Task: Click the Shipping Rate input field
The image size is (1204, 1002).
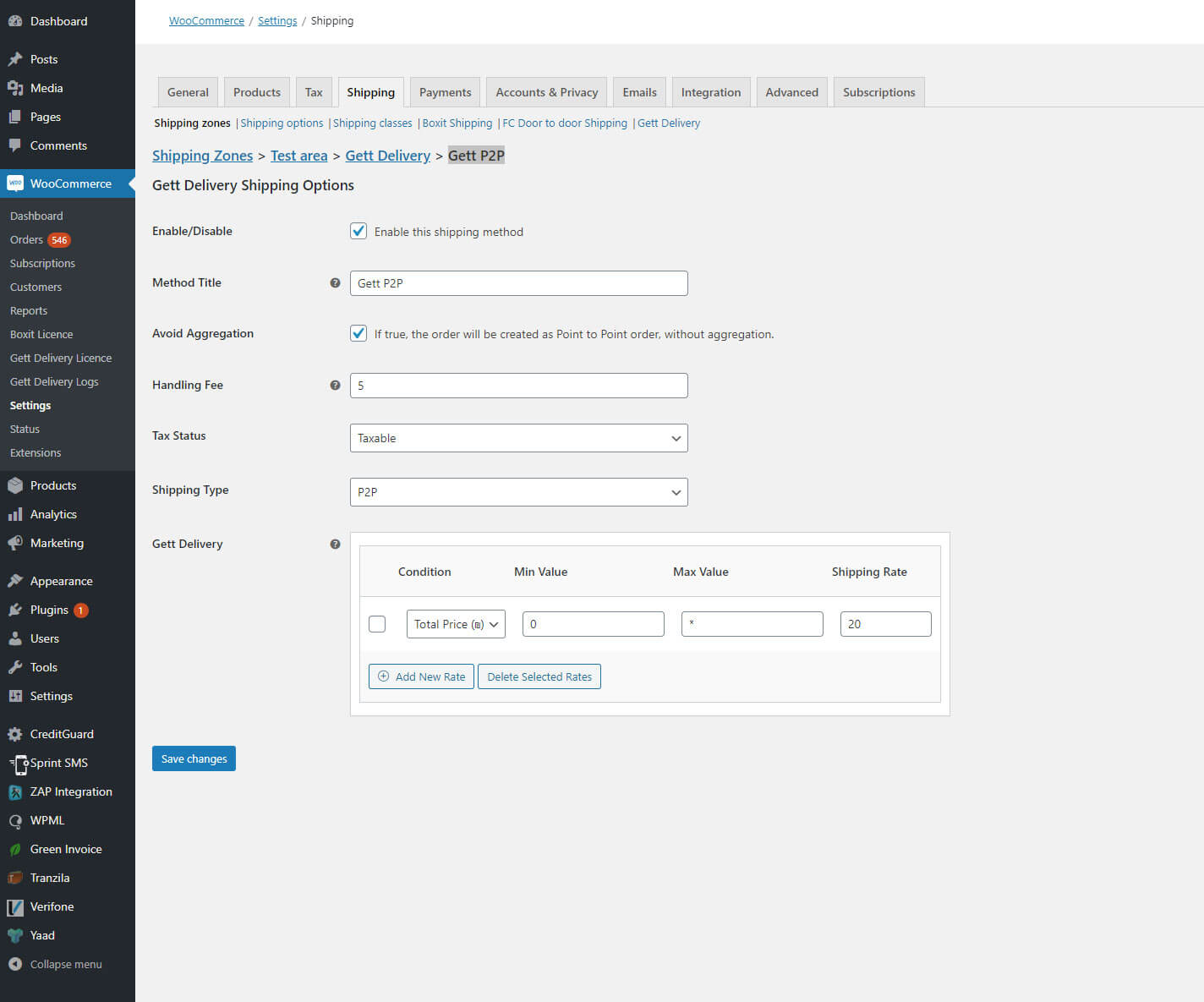Action: [x=885, y=624]
